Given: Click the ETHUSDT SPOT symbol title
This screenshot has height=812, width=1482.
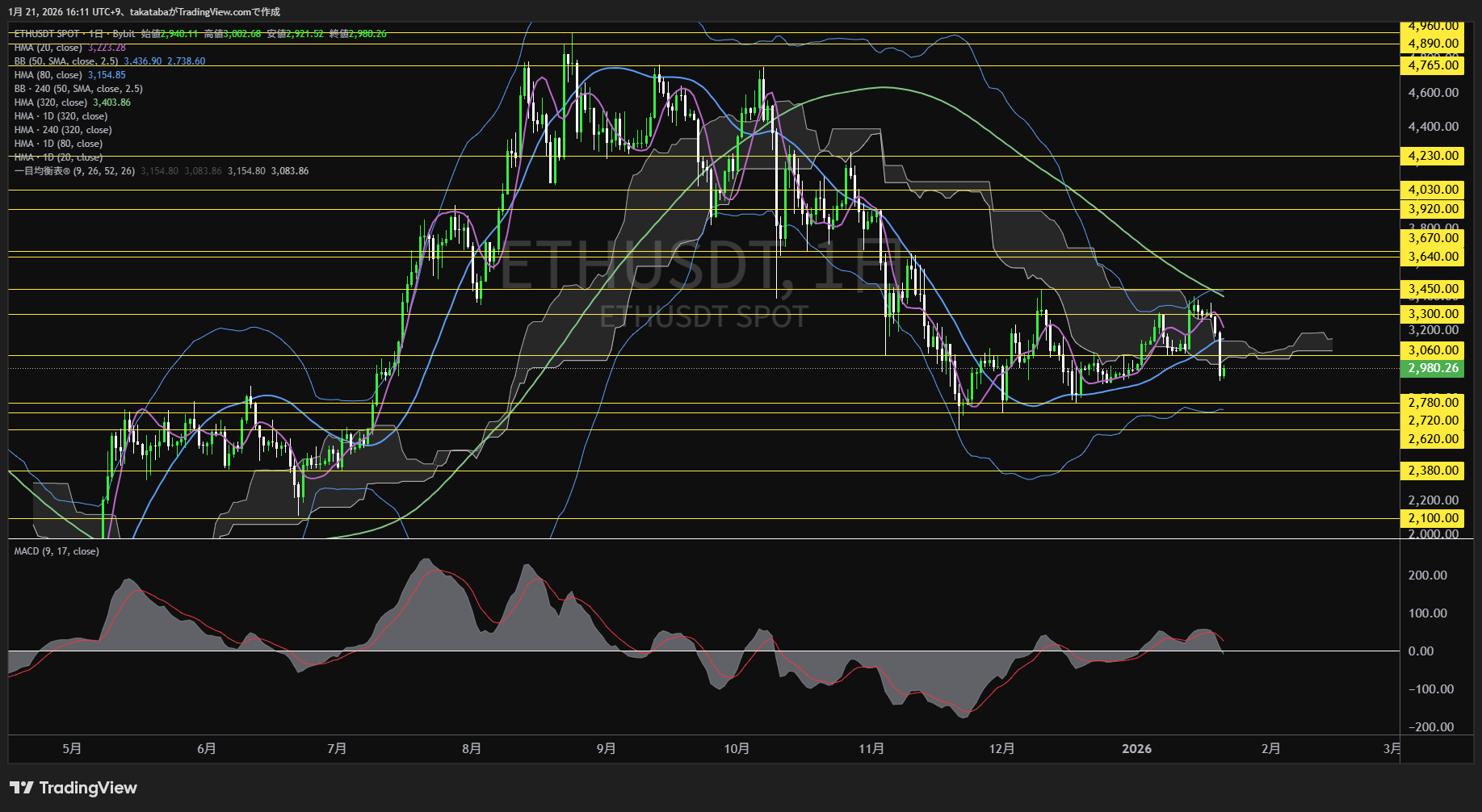Looking at the screenshot, I should (47, 34).
